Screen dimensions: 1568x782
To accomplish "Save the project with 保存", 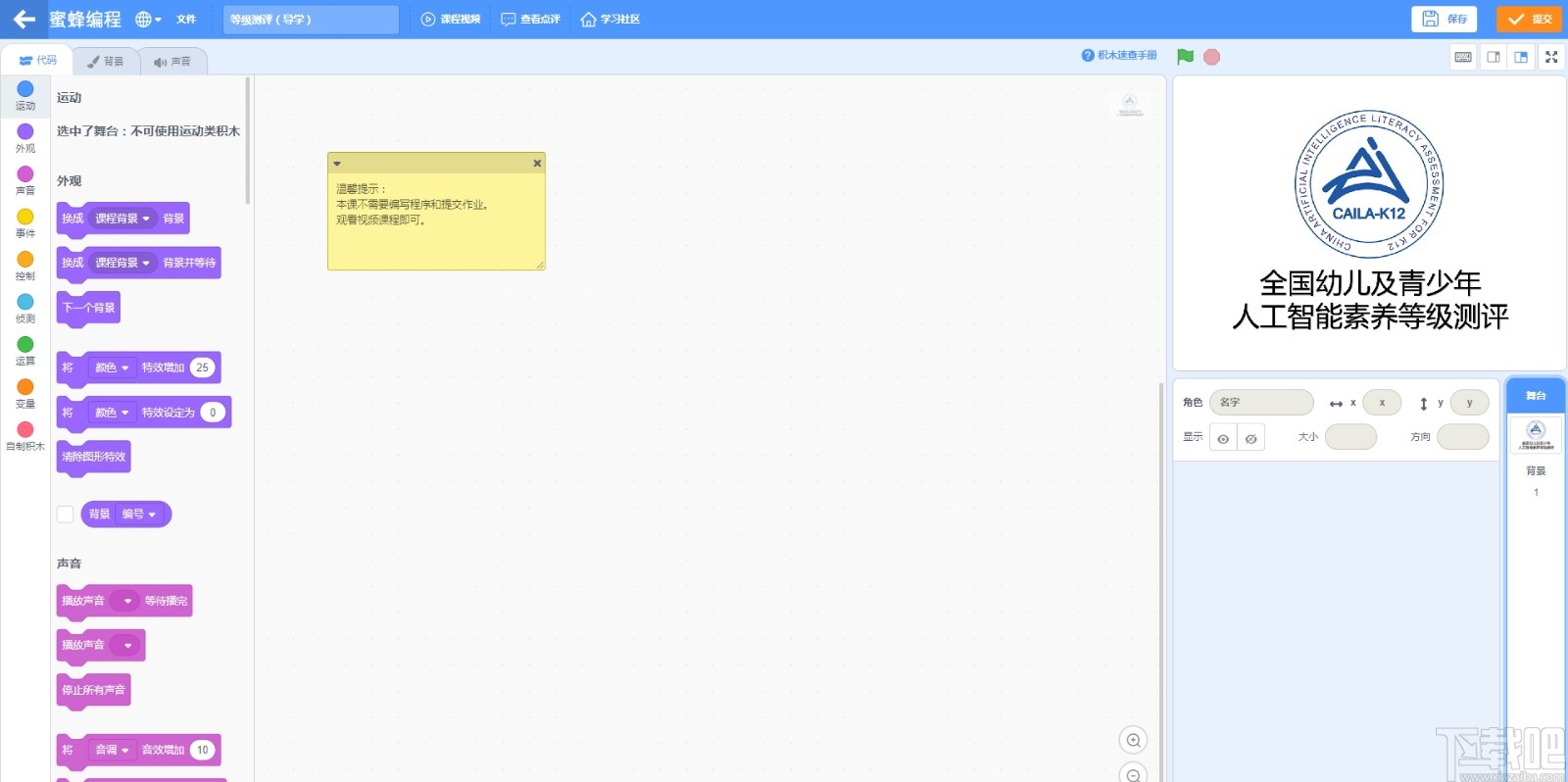I will [x=1445, y=19].
